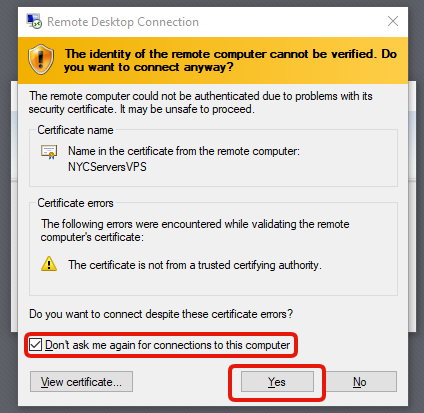Click the certificate icon beside the certificate name

pyautogui.click(x=49, y=152)
